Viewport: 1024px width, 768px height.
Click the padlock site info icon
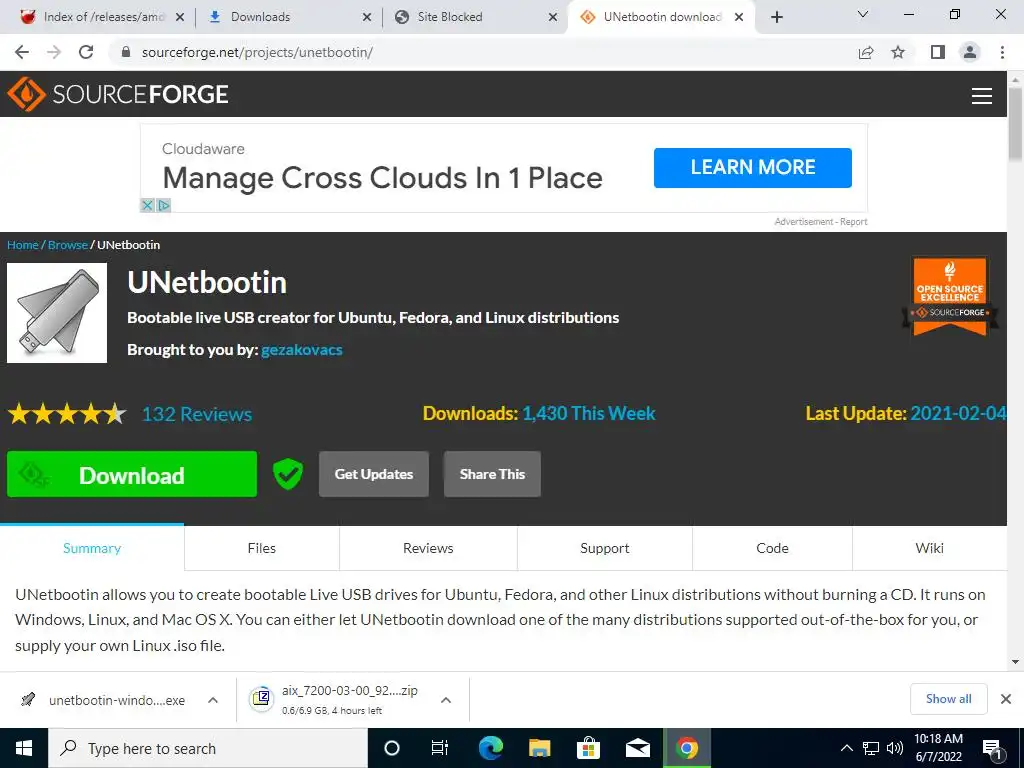pos(126,52)
